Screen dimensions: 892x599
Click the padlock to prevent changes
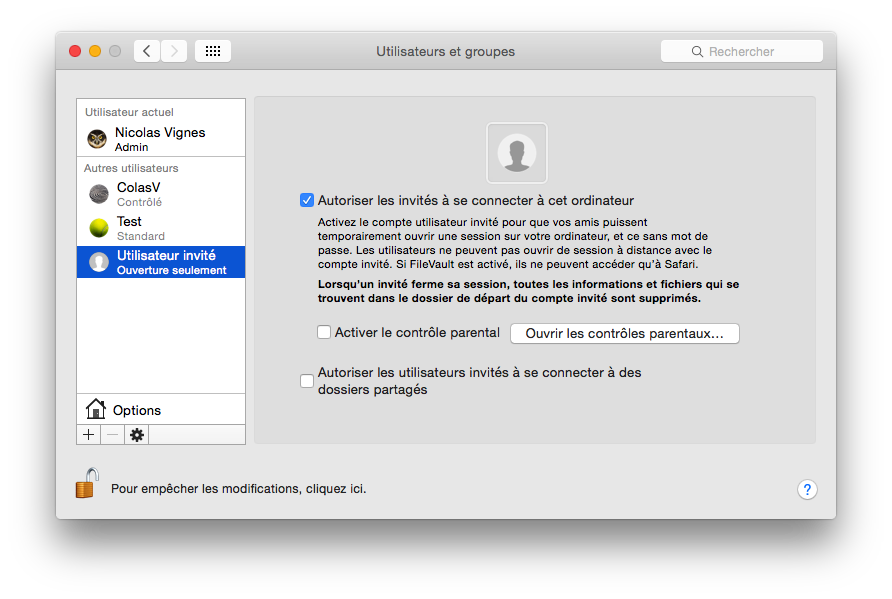[x=86, y=484]
